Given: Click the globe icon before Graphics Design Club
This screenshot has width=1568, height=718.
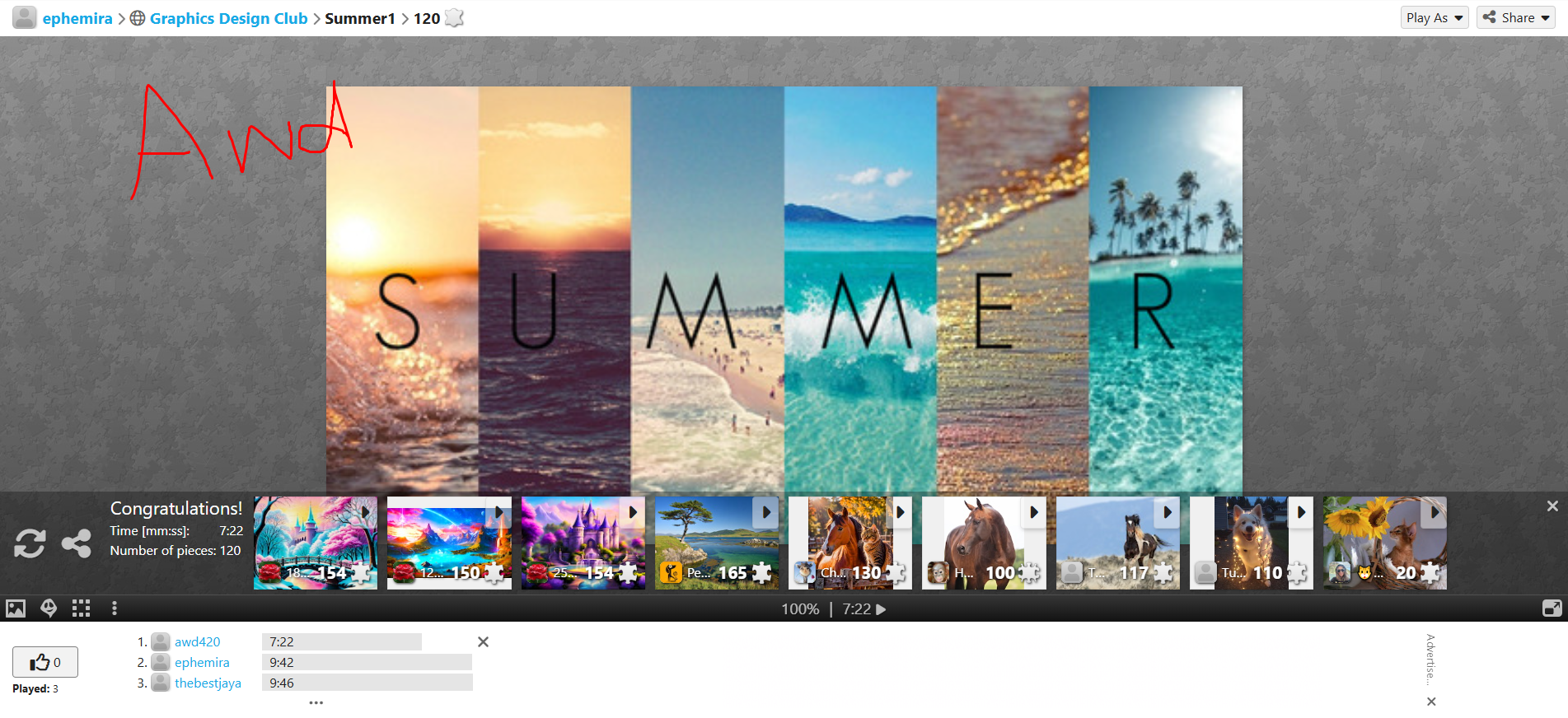Looking at the screenshot, I should click(x=138, y=18).
